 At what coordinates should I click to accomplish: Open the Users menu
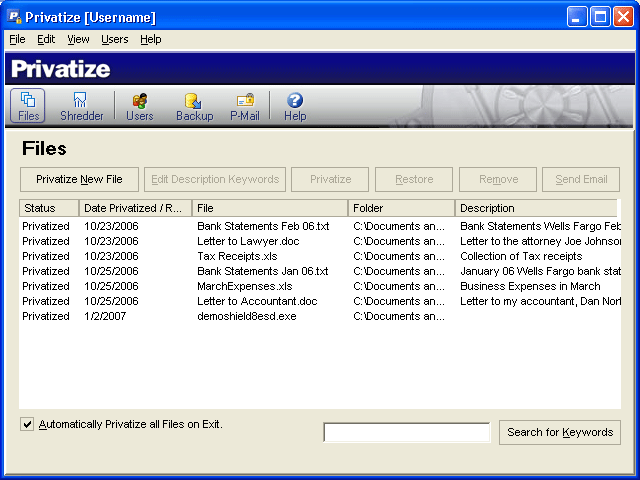[x=115, y=39]
